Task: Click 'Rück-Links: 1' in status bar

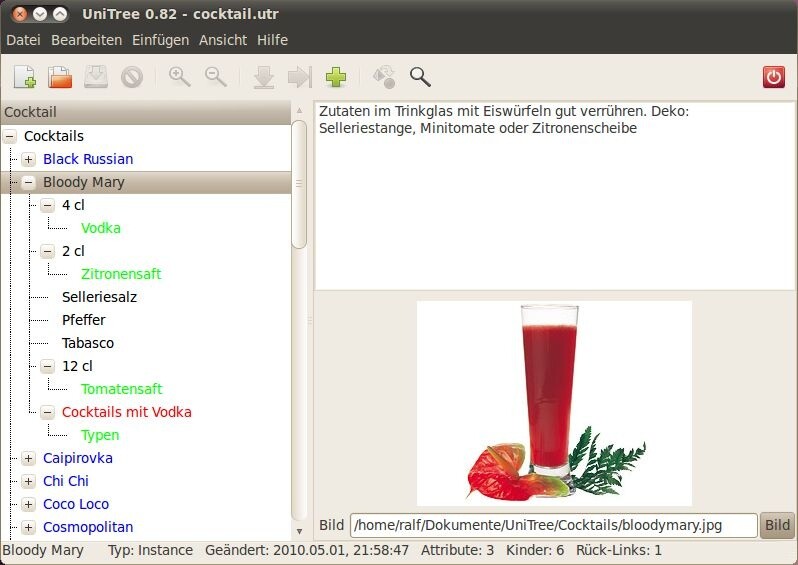Action: (x=619, y=551)
